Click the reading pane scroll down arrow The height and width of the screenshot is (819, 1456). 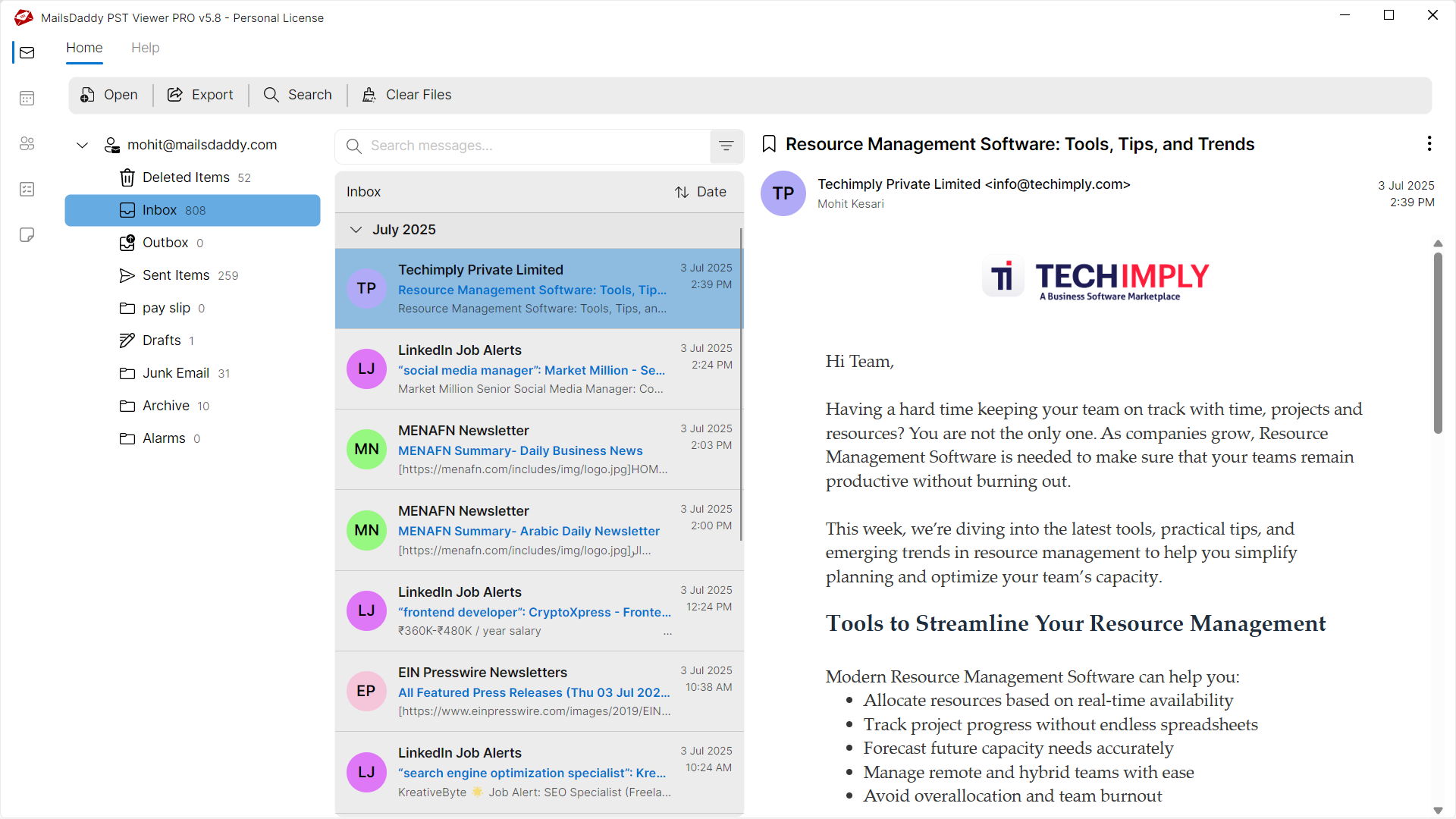pyautogui.click(x=1438, y=811)
